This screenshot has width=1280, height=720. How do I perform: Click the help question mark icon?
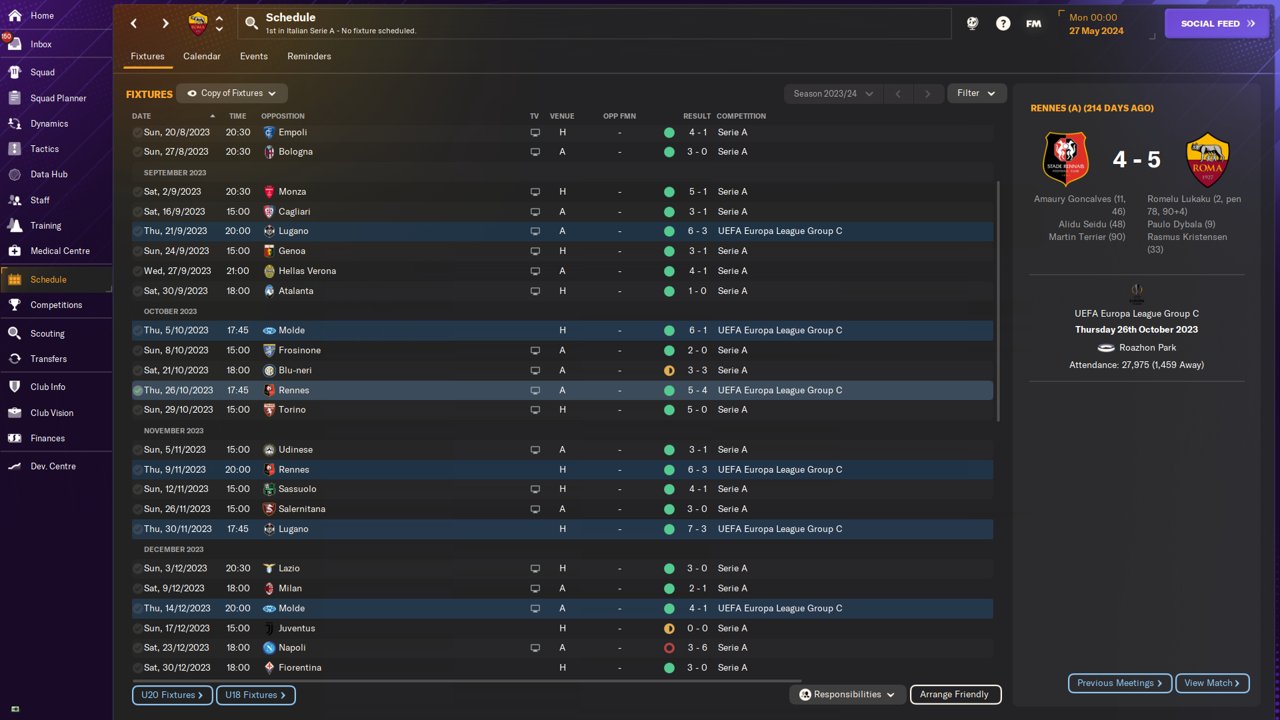tap(1003, 23)
